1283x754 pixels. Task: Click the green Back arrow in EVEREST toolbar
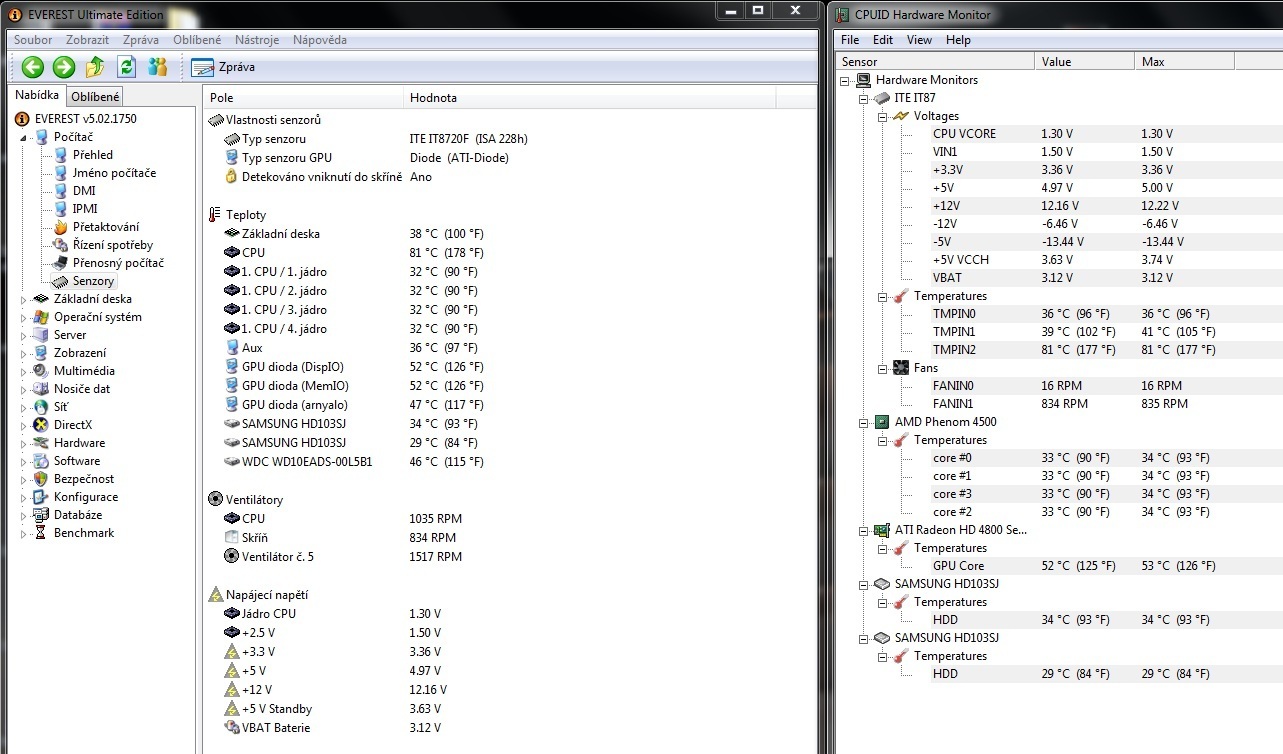(x=33, y=67)
